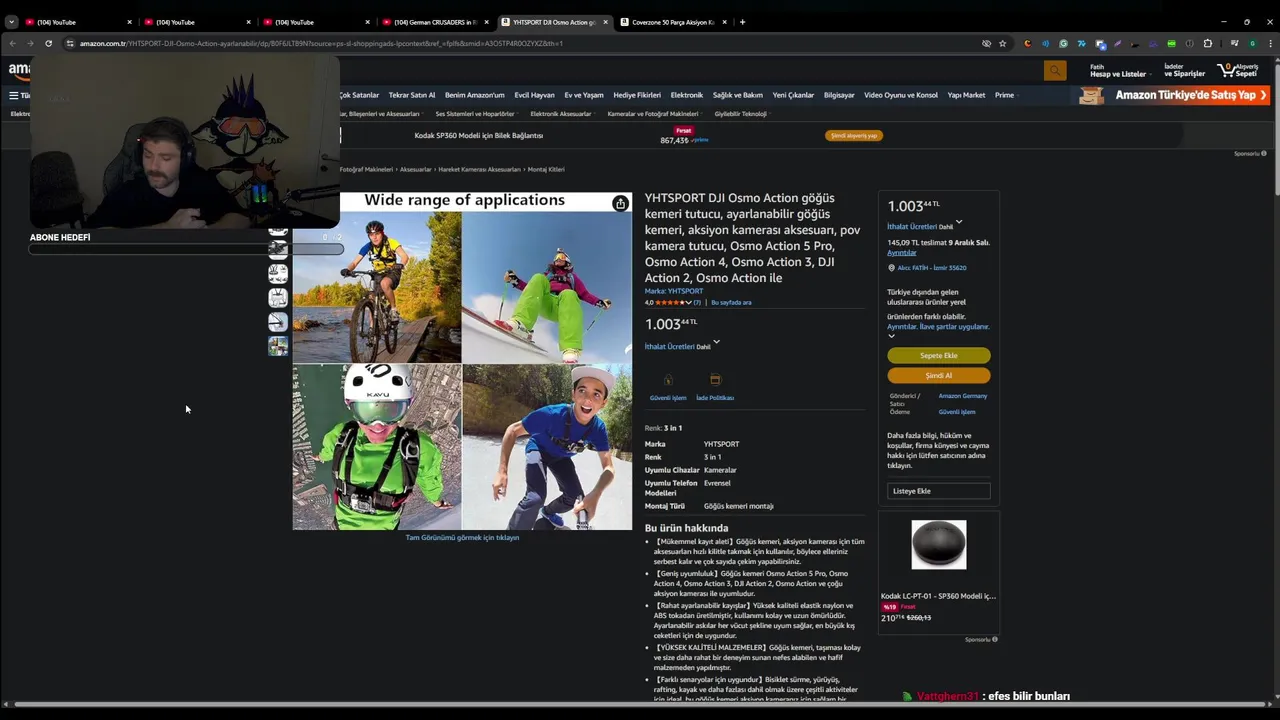The height and width of the screenshot is (720, 1280).
Task: Open the Prime dropdown menu
Action: click(x=1007, y=95)
